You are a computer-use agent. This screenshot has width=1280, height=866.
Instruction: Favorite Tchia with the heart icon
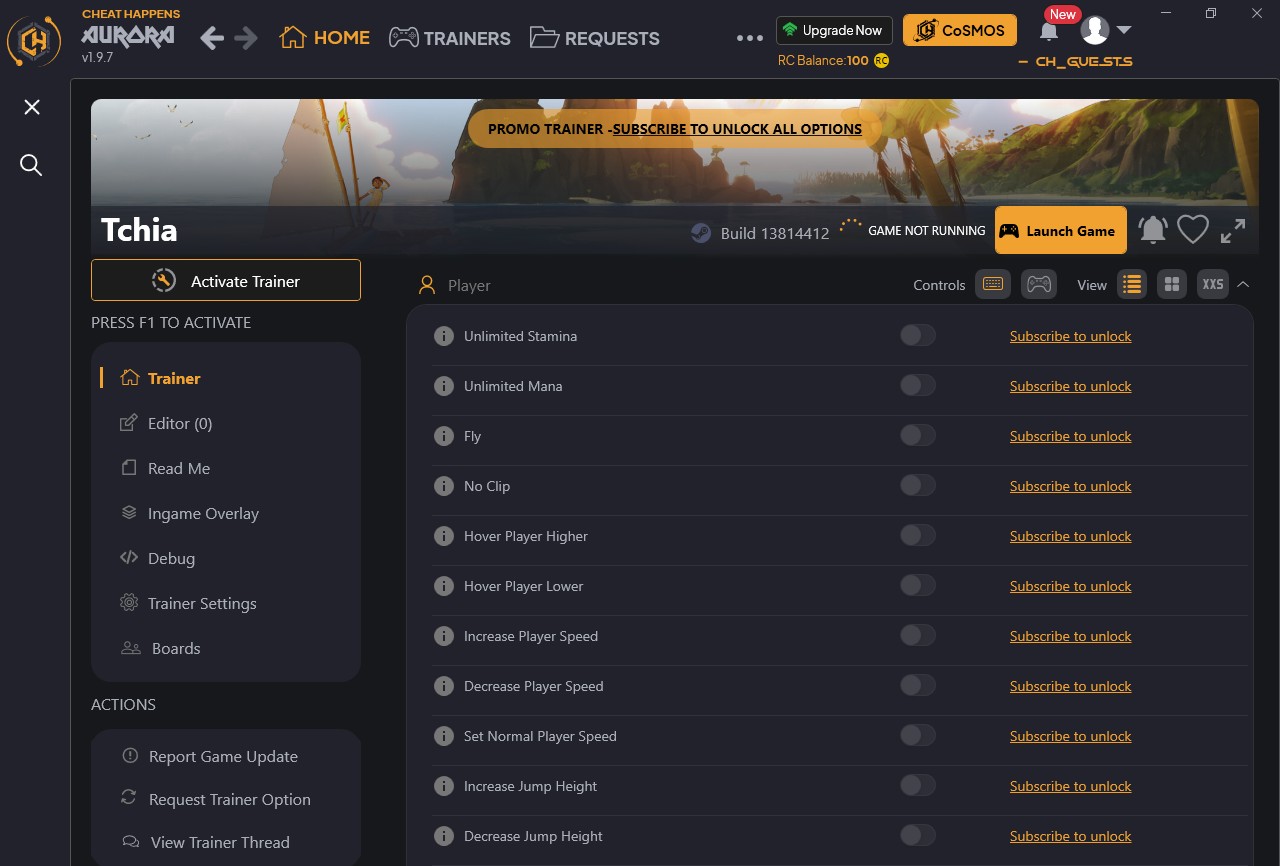(1193, 230)
